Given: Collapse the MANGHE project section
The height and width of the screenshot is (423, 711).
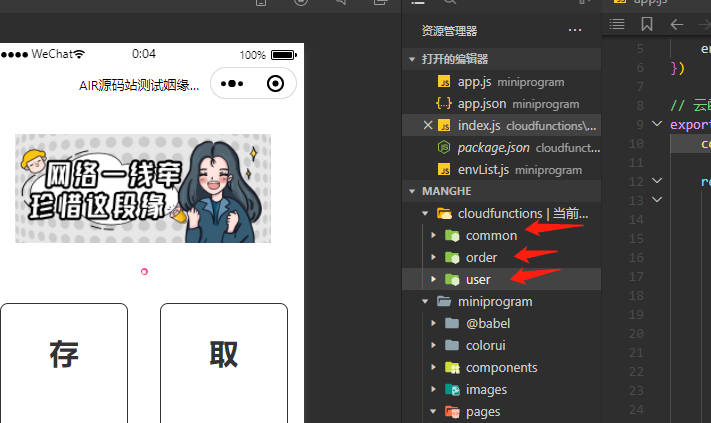Looking at the screenshot, I should pyautogui.click(x=412, y=191).
